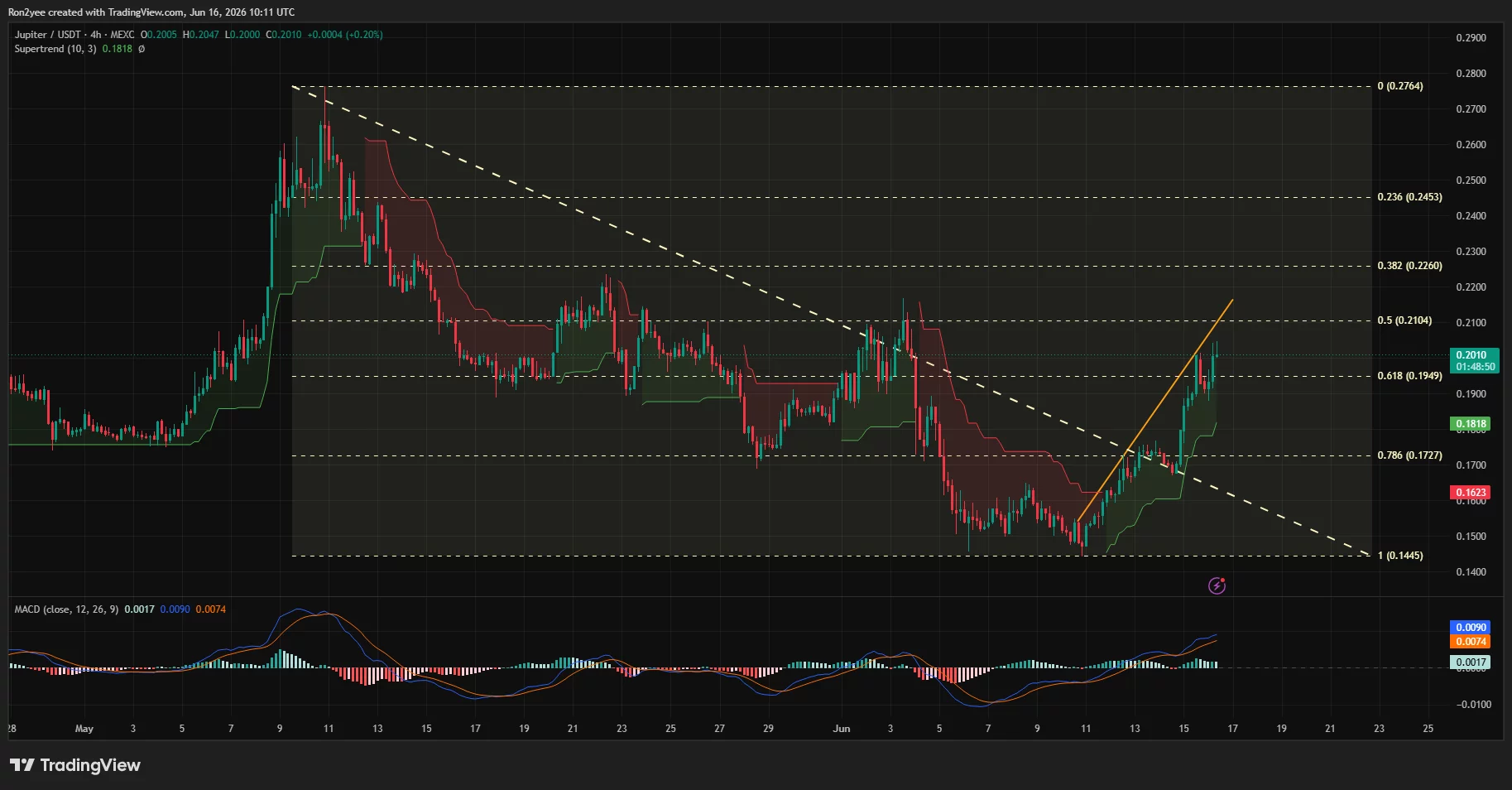This screenshot has height=790, width=1512.
Task: Click the blue MACD axis tag 0.0090
Action: 1471,628
